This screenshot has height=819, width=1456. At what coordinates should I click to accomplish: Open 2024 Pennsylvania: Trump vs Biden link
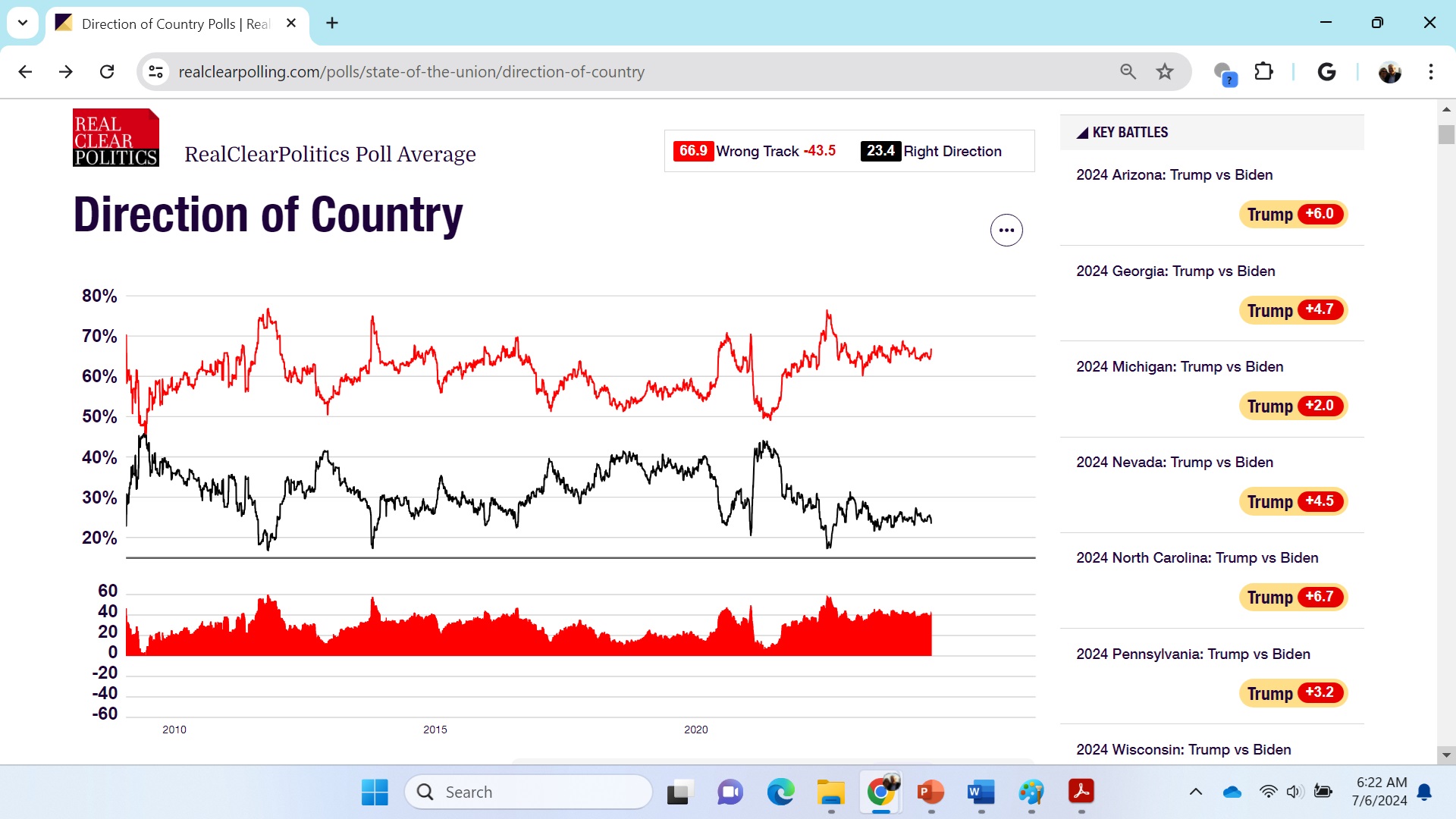[1193, 654]
